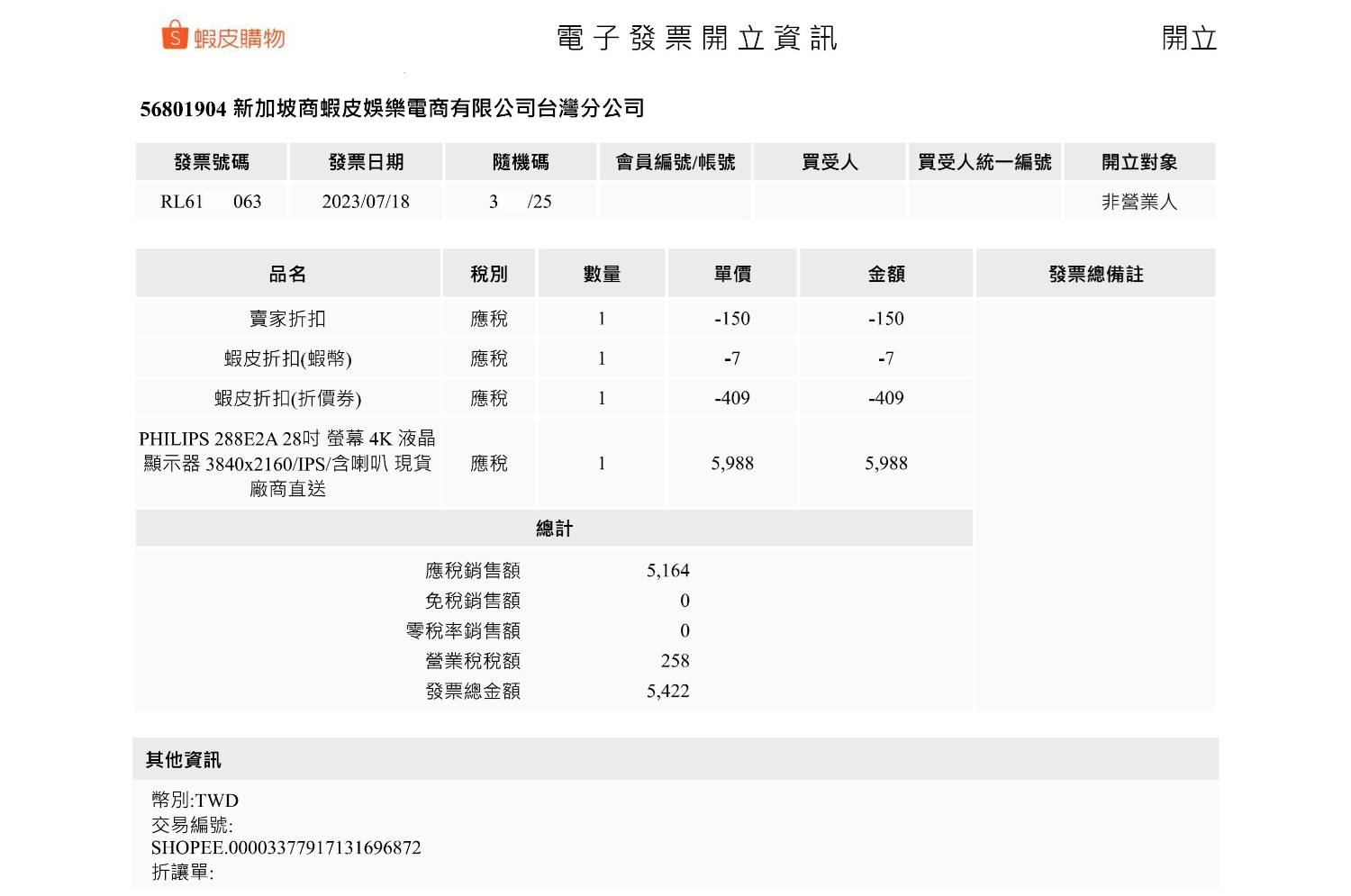
Task: Click the 電子發票開立資訊 page title
Action: pos(696,39)
